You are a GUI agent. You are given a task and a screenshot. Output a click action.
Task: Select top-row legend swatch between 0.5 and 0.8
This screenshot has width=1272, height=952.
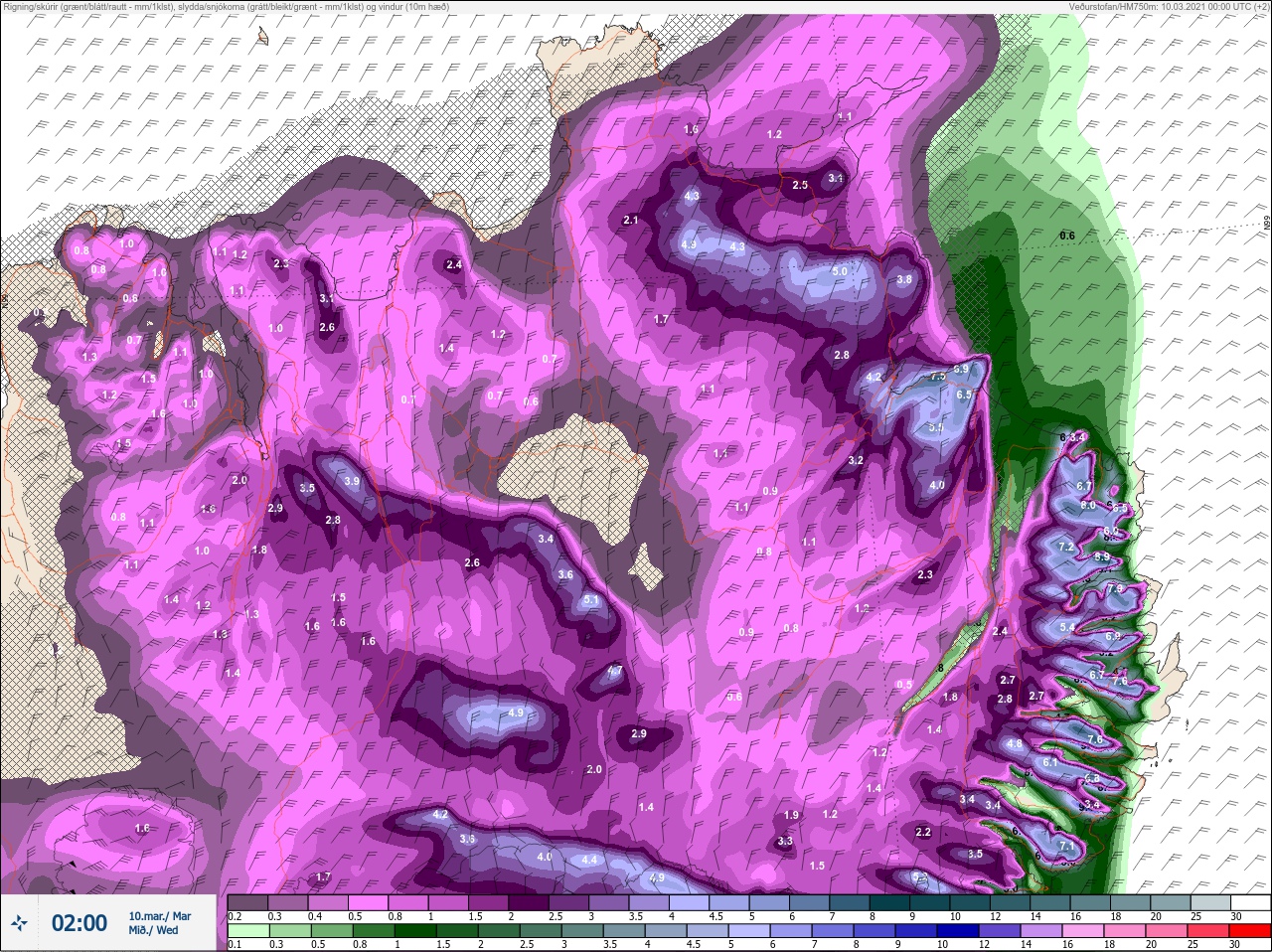tap(369, 902)
